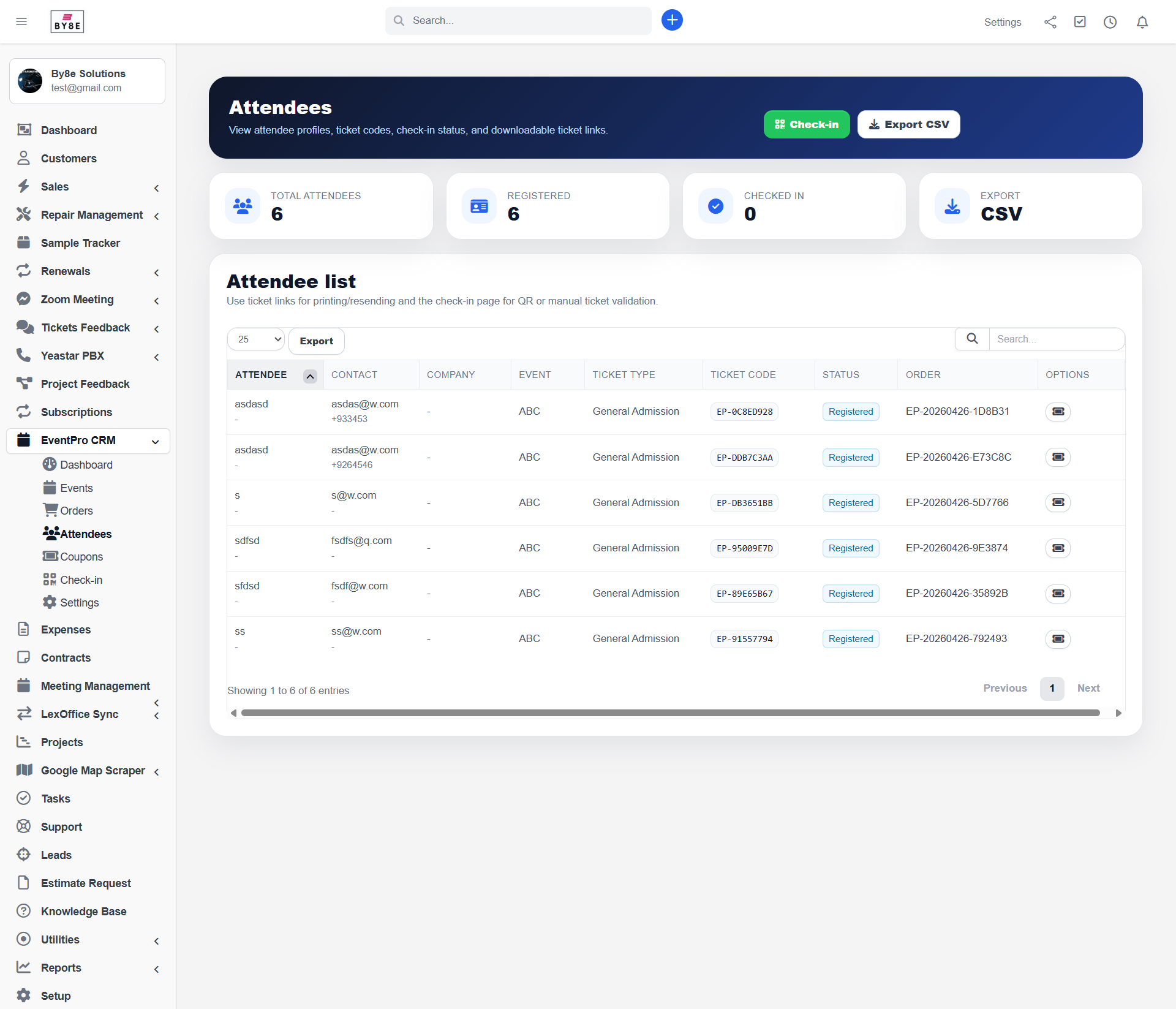Click the horizontal table scrollbar
This screenshot has width=1176, height=1009.
pyautogui.click(x=670, y=713)
